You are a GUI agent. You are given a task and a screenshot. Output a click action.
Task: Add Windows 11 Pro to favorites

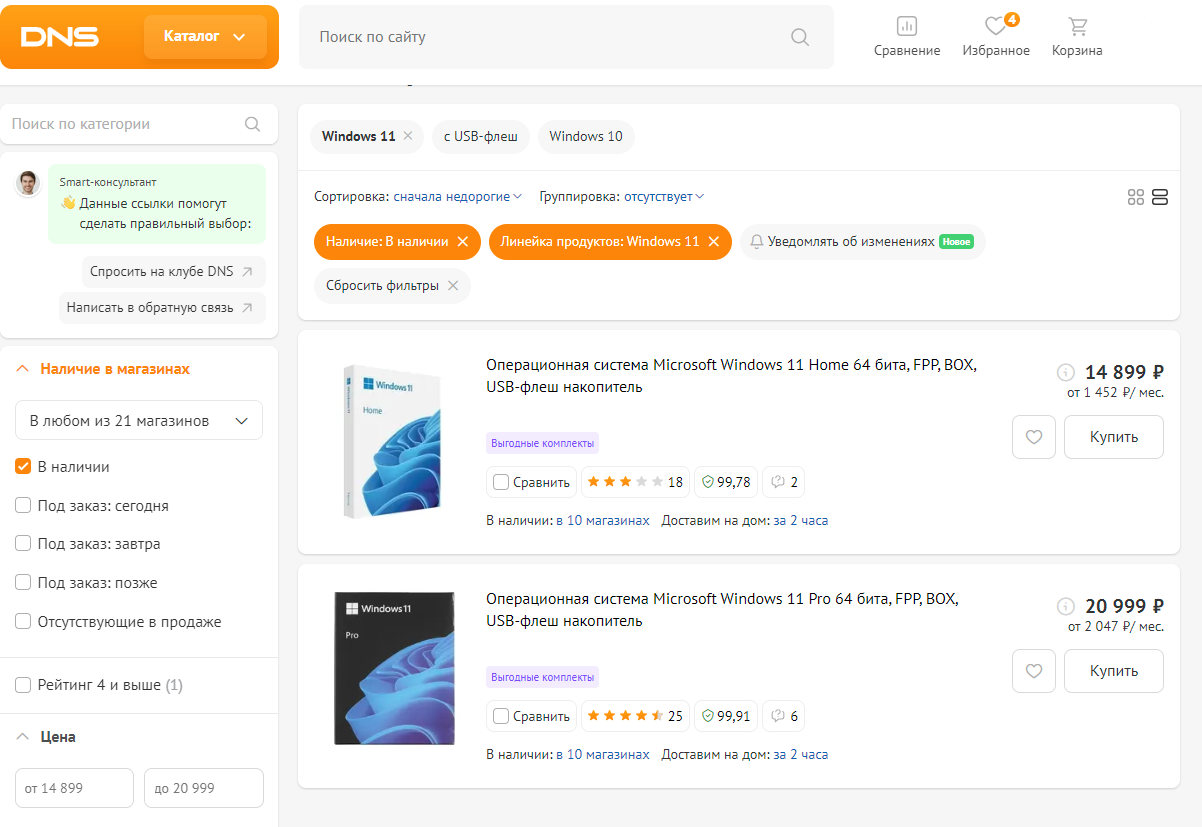click(1034, 671)
